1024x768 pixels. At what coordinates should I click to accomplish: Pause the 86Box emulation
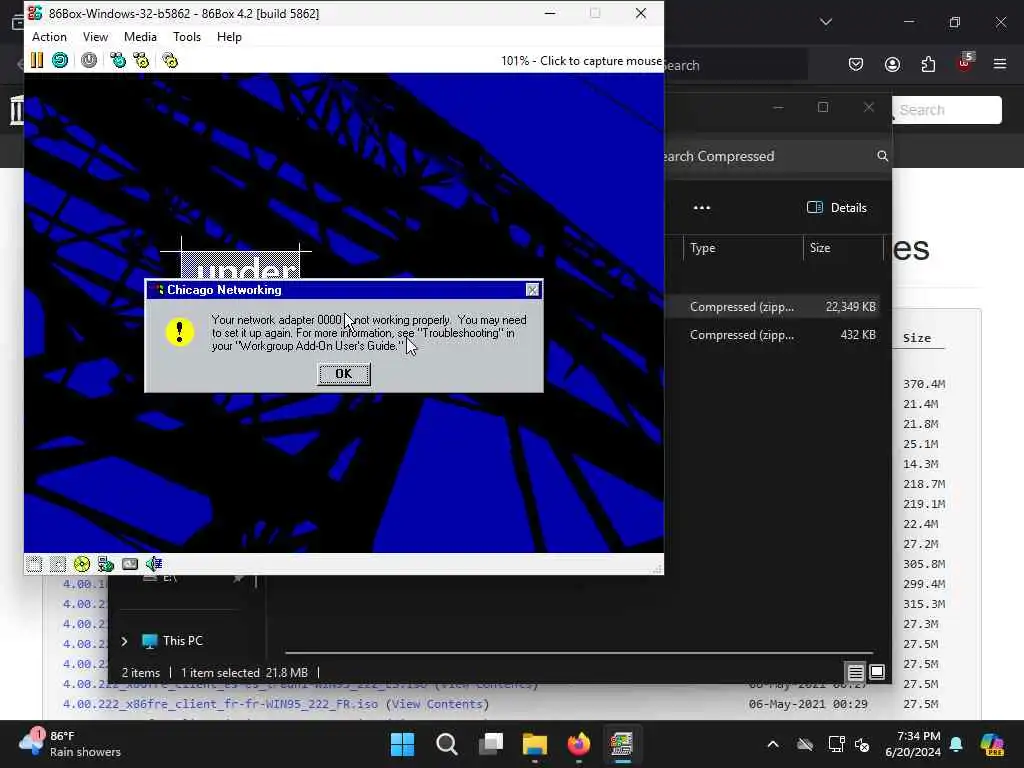point(37,61)
